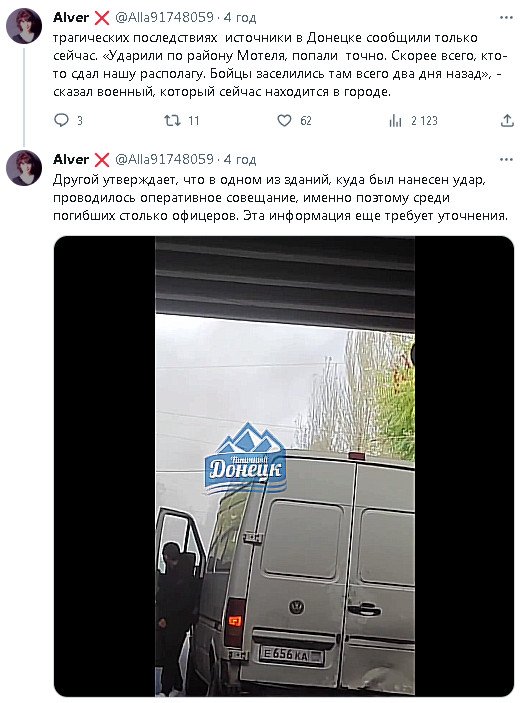Like the first tweet with 62 hearts
This screenshot has width=529, height=703.
click(284, 120)
